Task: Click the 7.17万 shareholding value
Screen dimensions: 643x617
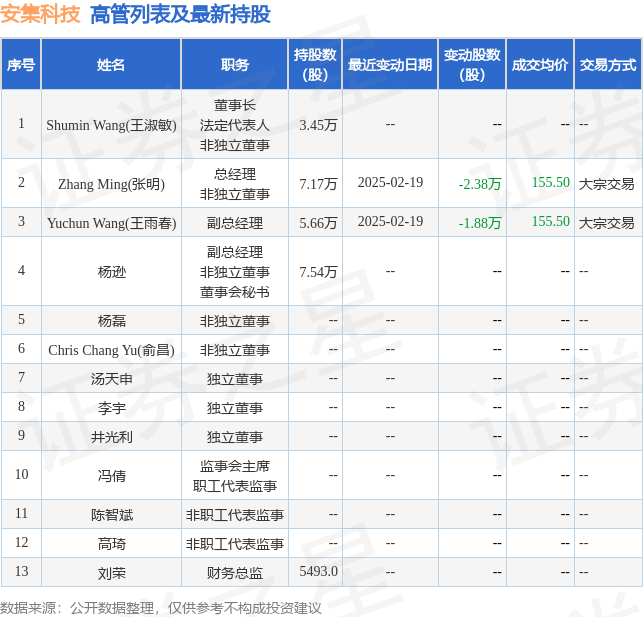Action: click(x=318, y=184)
